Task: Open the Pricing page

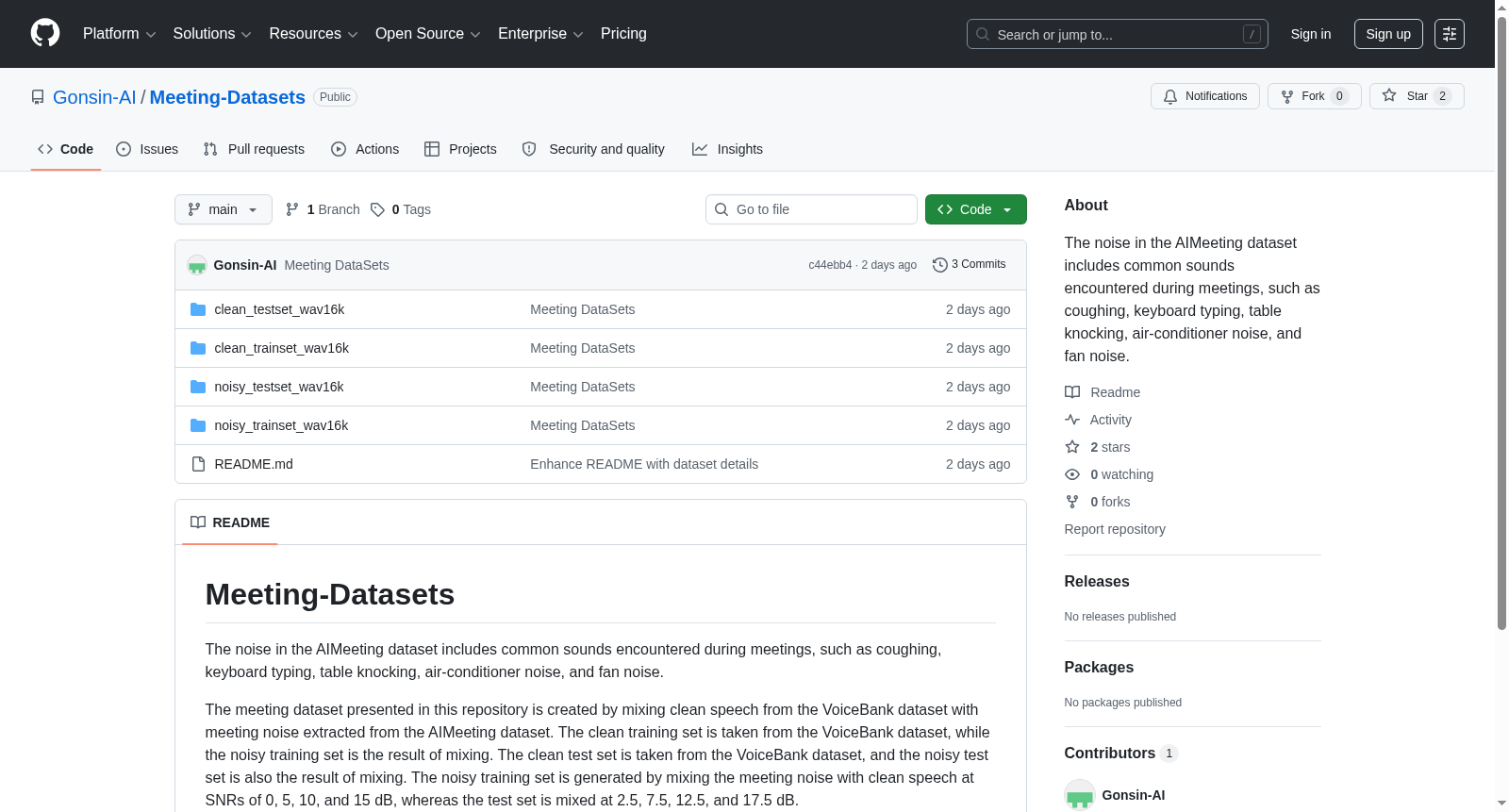Action: [623, 34]
